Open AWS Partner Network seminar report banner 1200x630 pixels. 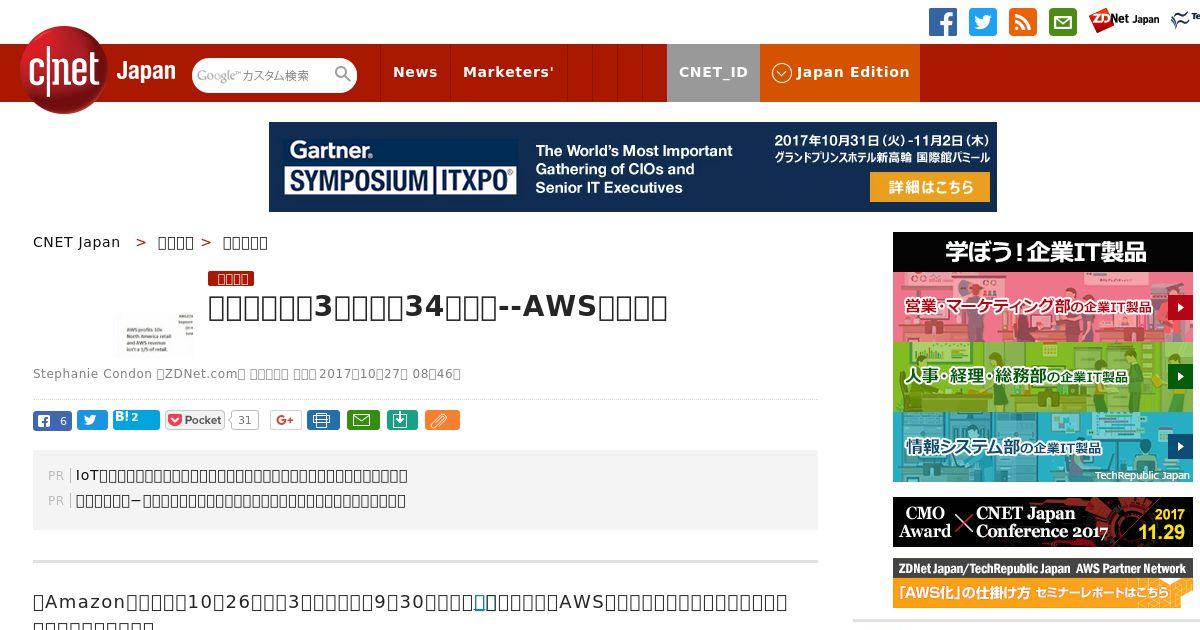(1043, 583)
